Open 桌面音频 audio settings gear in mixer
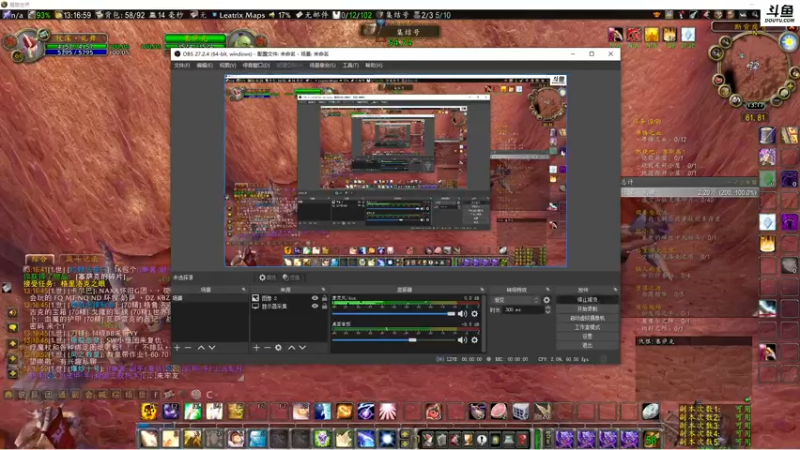This screenshot has width=800, height=450. click(474, 340)
